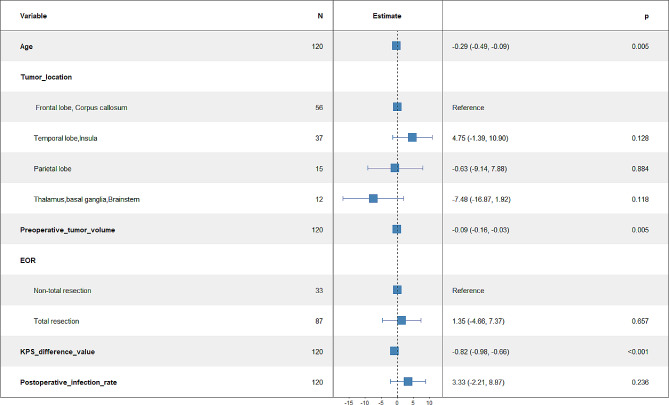Click the Frontal lobe, Corpus callosum reference marker

tap(397, 107)
